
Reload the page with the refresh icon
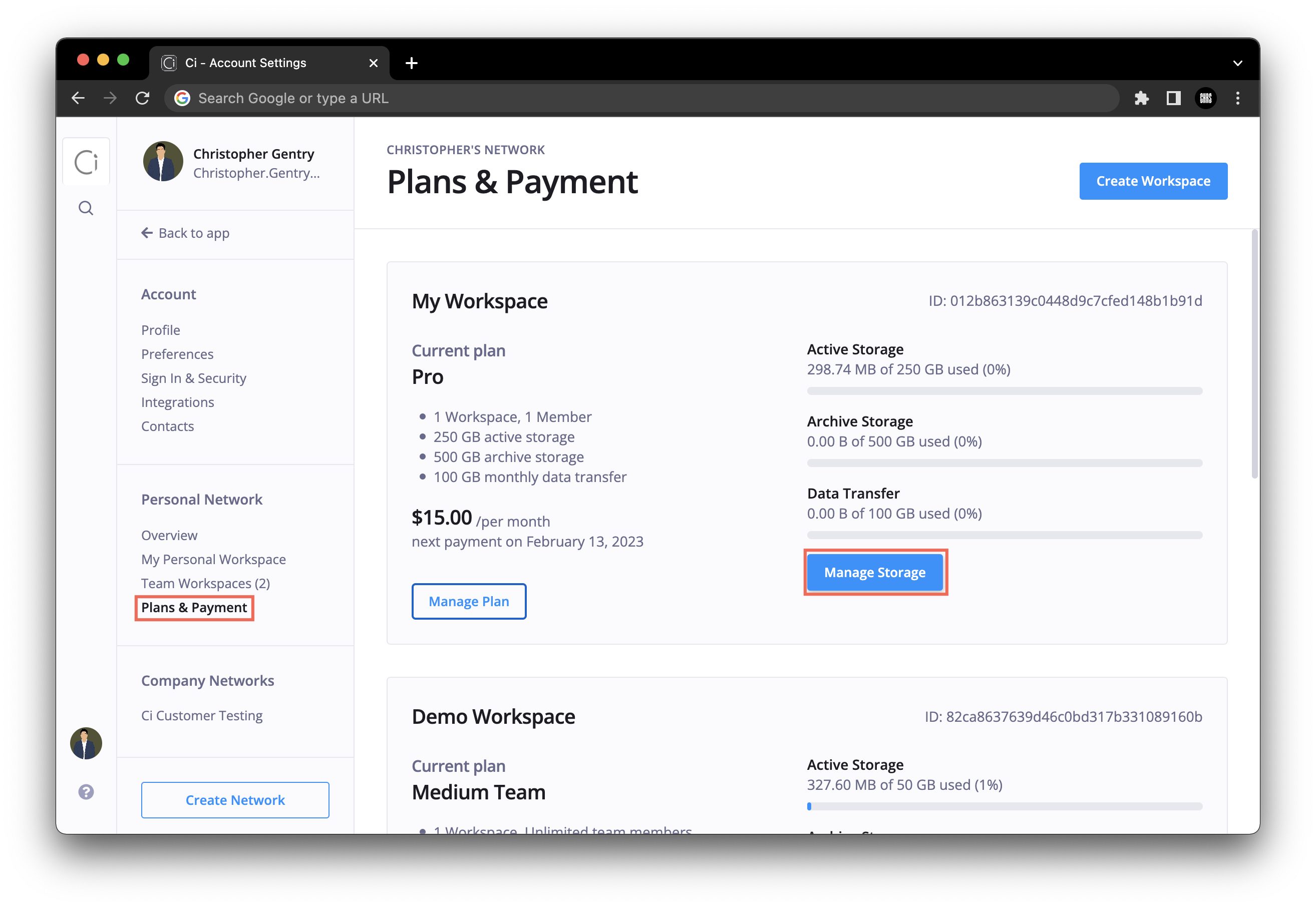(x=142, y=98)
